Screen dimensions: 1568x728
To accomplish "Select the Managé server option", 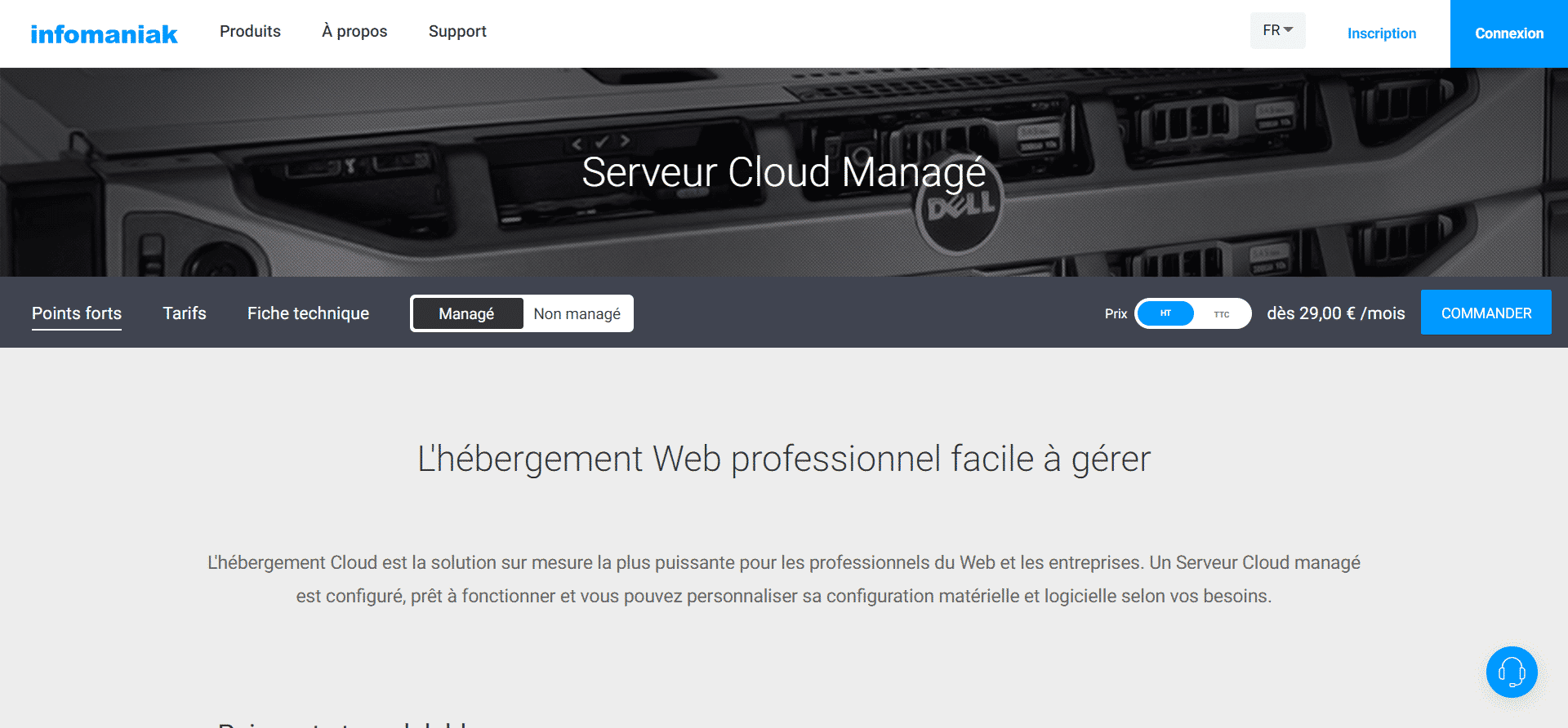I will click(x=466, y=313).
